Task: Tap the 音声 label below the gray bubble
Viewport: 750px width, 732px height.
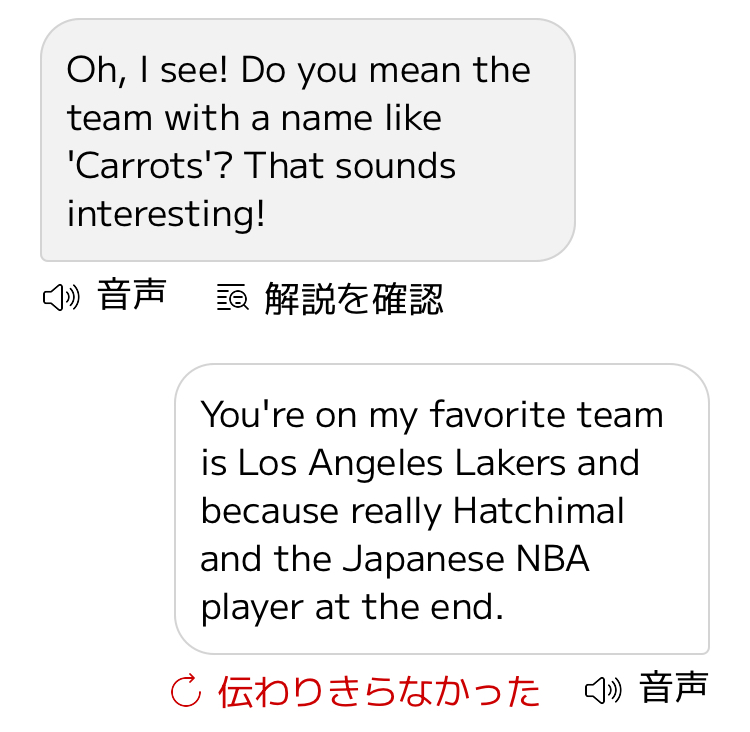Action: pos(132,296)
